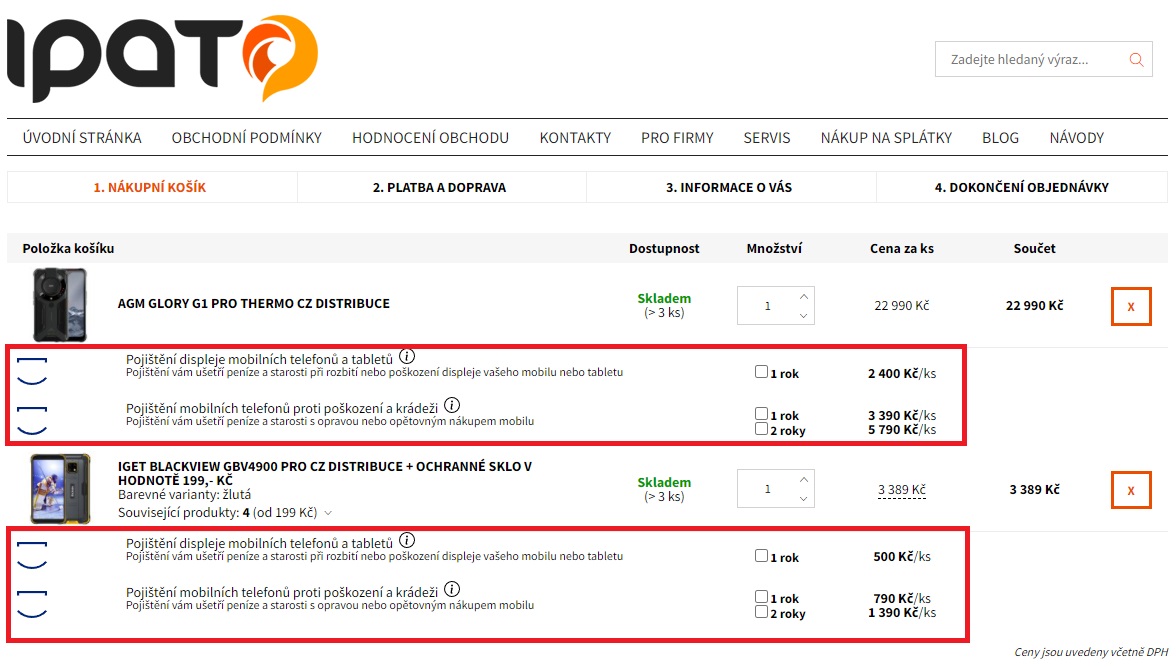1176x667 pixels.
Task: Select step 1. NÁKUPNÍ KOŠÍK
Action: (152, 188)
